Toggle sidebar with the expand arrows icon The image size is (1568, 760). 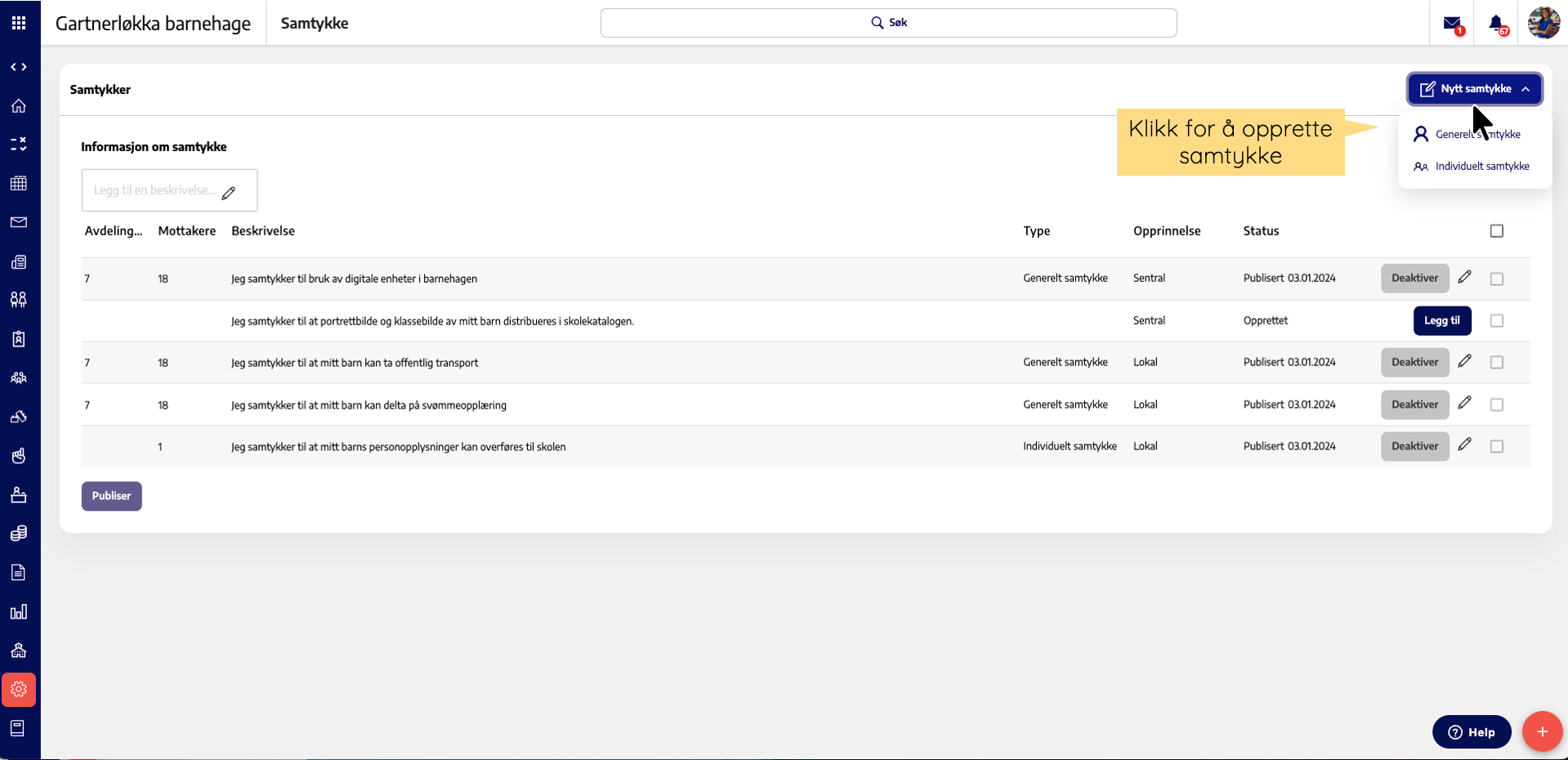point(19,67)
